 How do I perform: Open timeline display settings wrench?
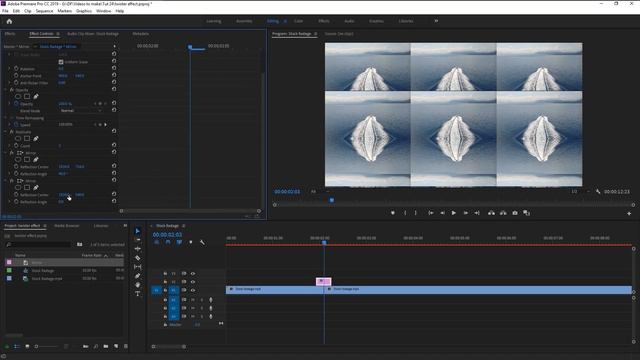point(202,242)
